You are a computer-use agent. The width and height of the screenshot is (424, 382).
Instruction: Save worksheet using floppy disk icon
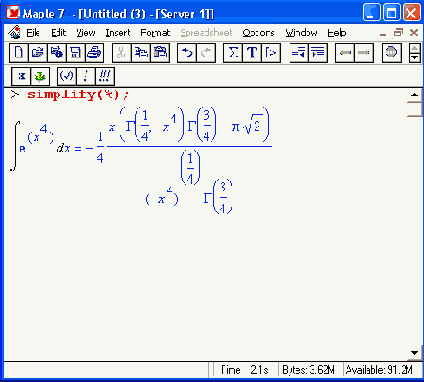tap(76, 53)
